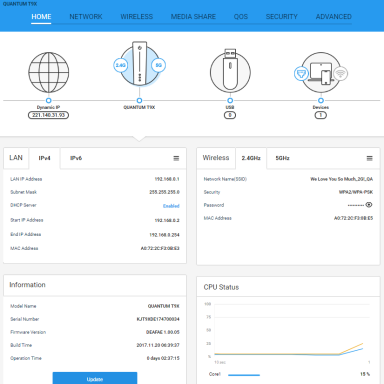This screenshot has width=384, height=384.
Task: Open the USB drive icon
Action: (x=230, y=72)
